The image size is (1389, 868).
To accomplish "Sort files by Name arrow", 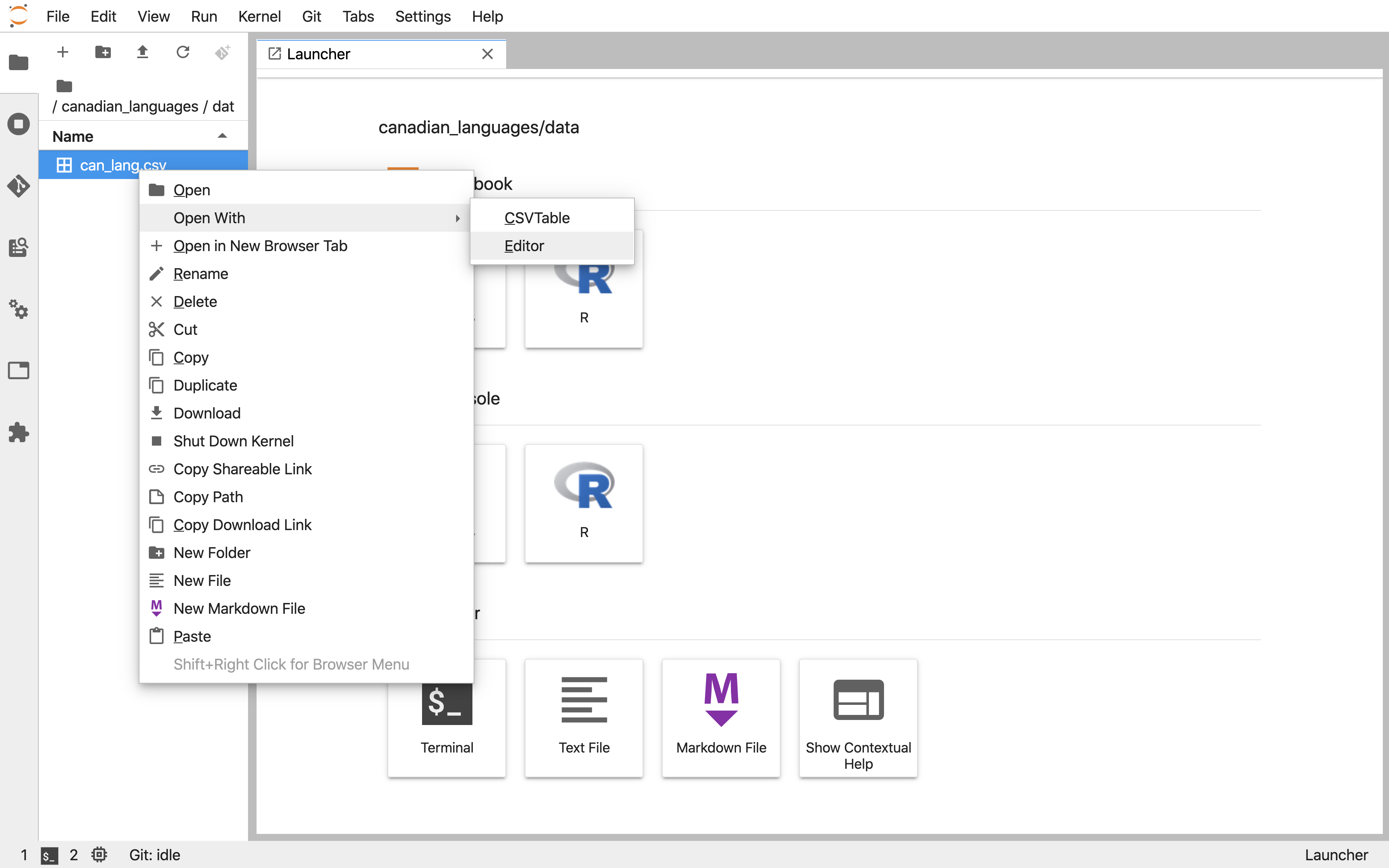I will (x=222, y=136).
